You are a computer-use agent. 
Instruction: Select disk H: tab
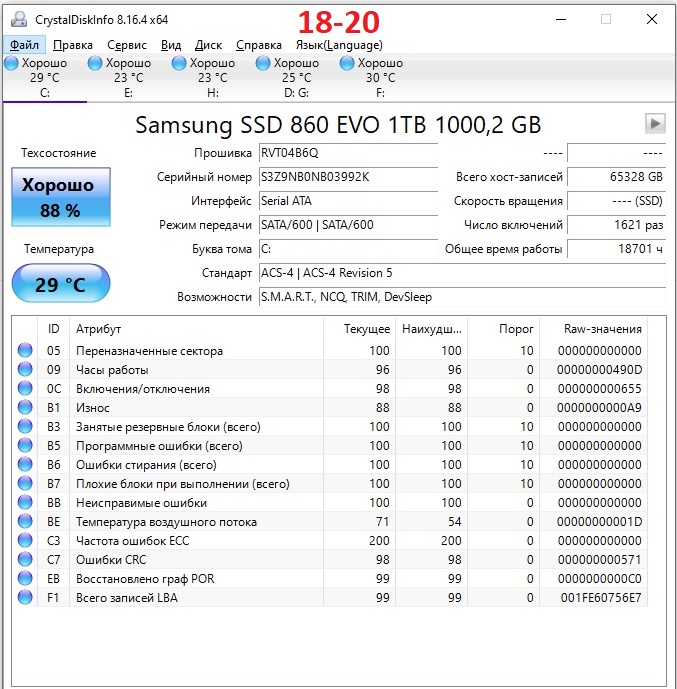point(212,78)
